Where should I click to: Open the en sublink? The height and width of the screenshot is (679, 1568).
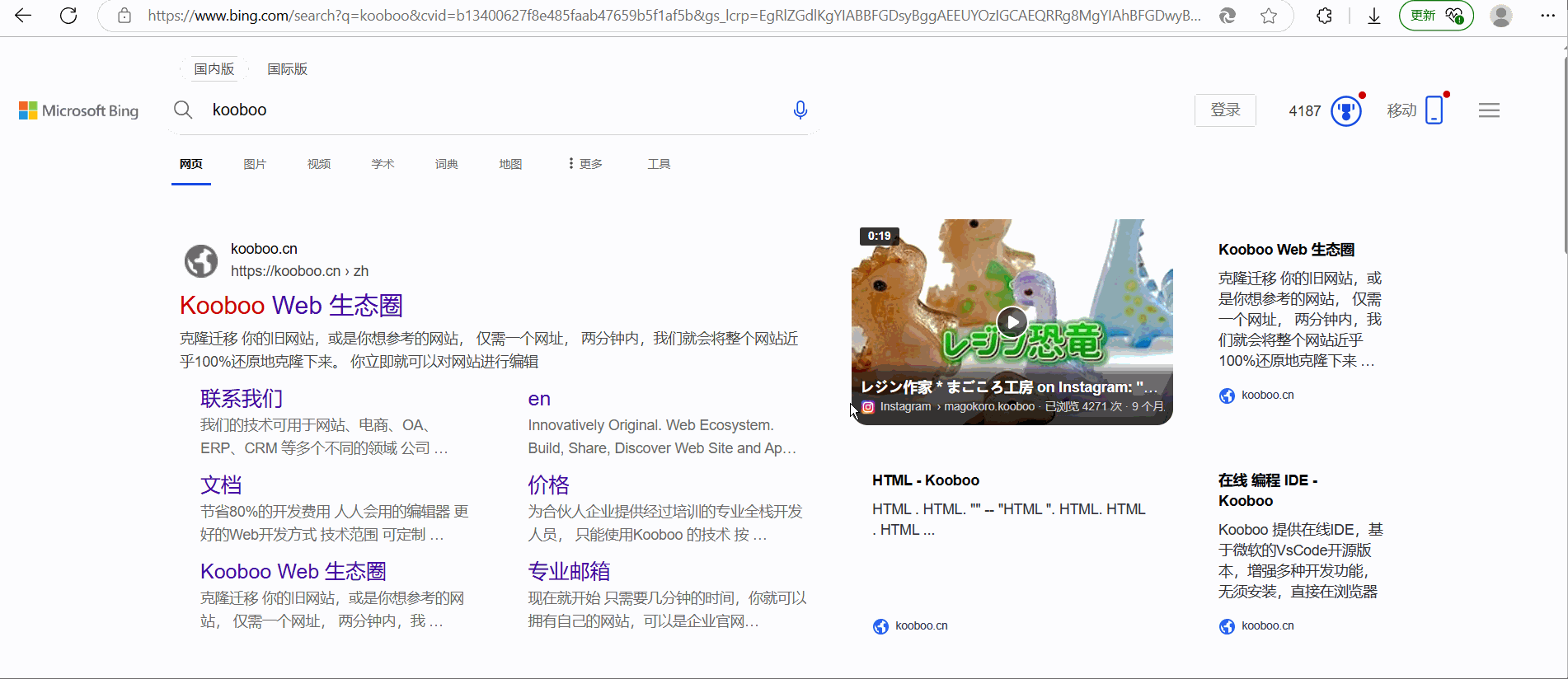pyautogui.click(x=539, y=399)
